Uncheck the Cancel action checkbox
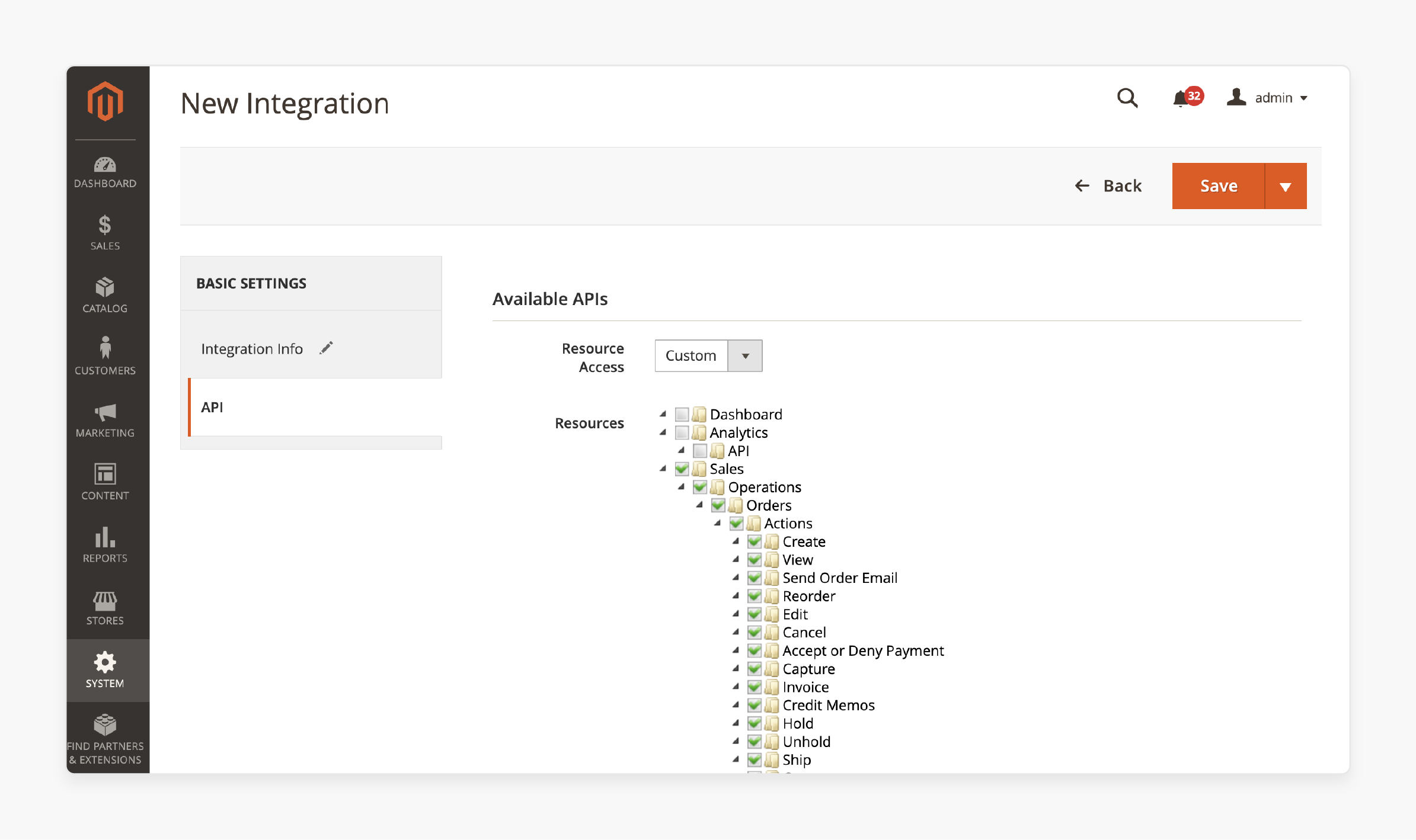1416x840 pixels. (755, 632)
